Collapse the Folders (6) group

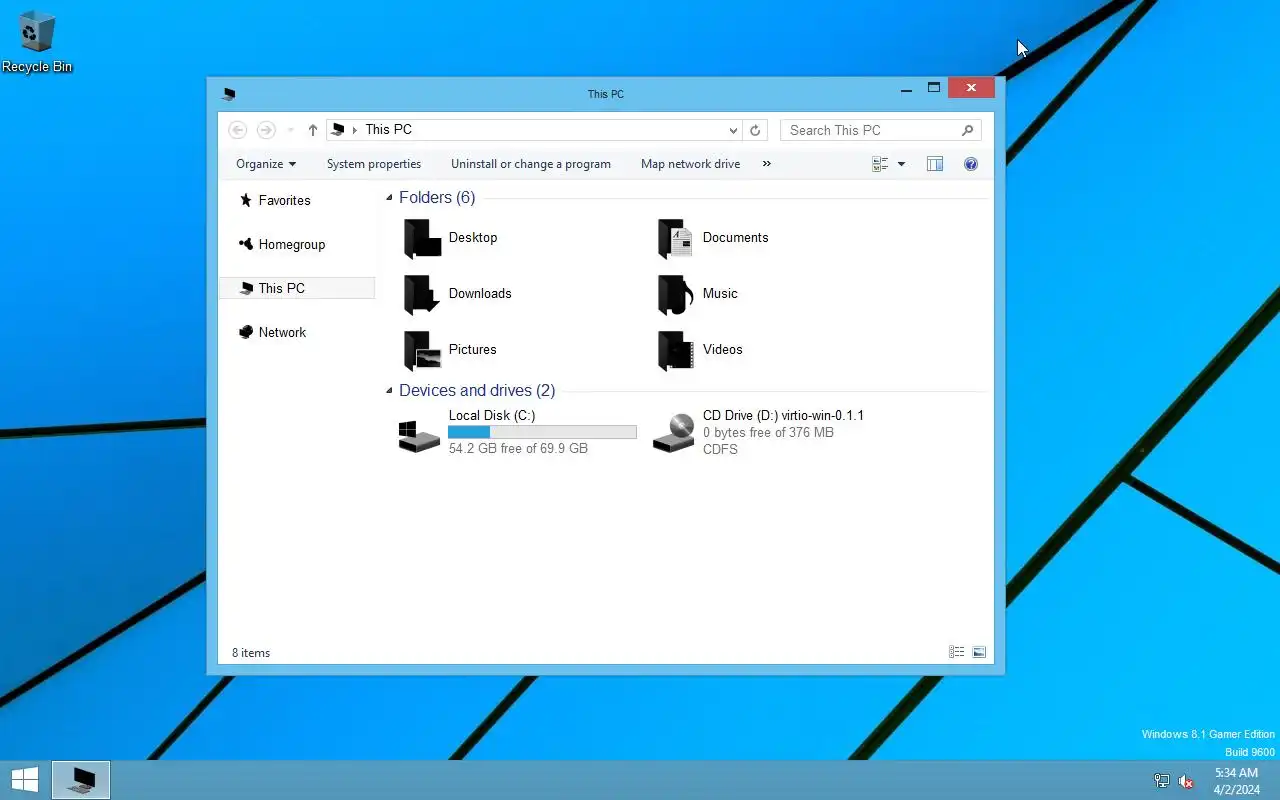(x=390, y=198)
